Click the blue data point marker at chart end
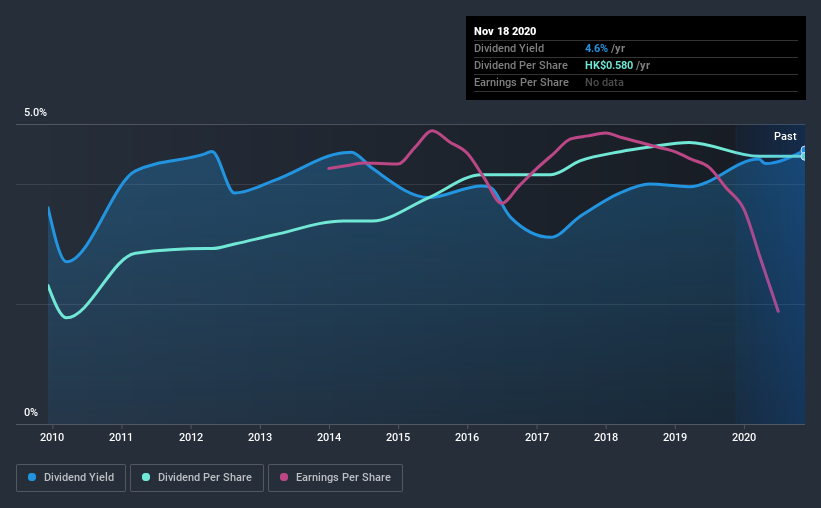This screenshot has height=508, width=821. tap(804, 151)
